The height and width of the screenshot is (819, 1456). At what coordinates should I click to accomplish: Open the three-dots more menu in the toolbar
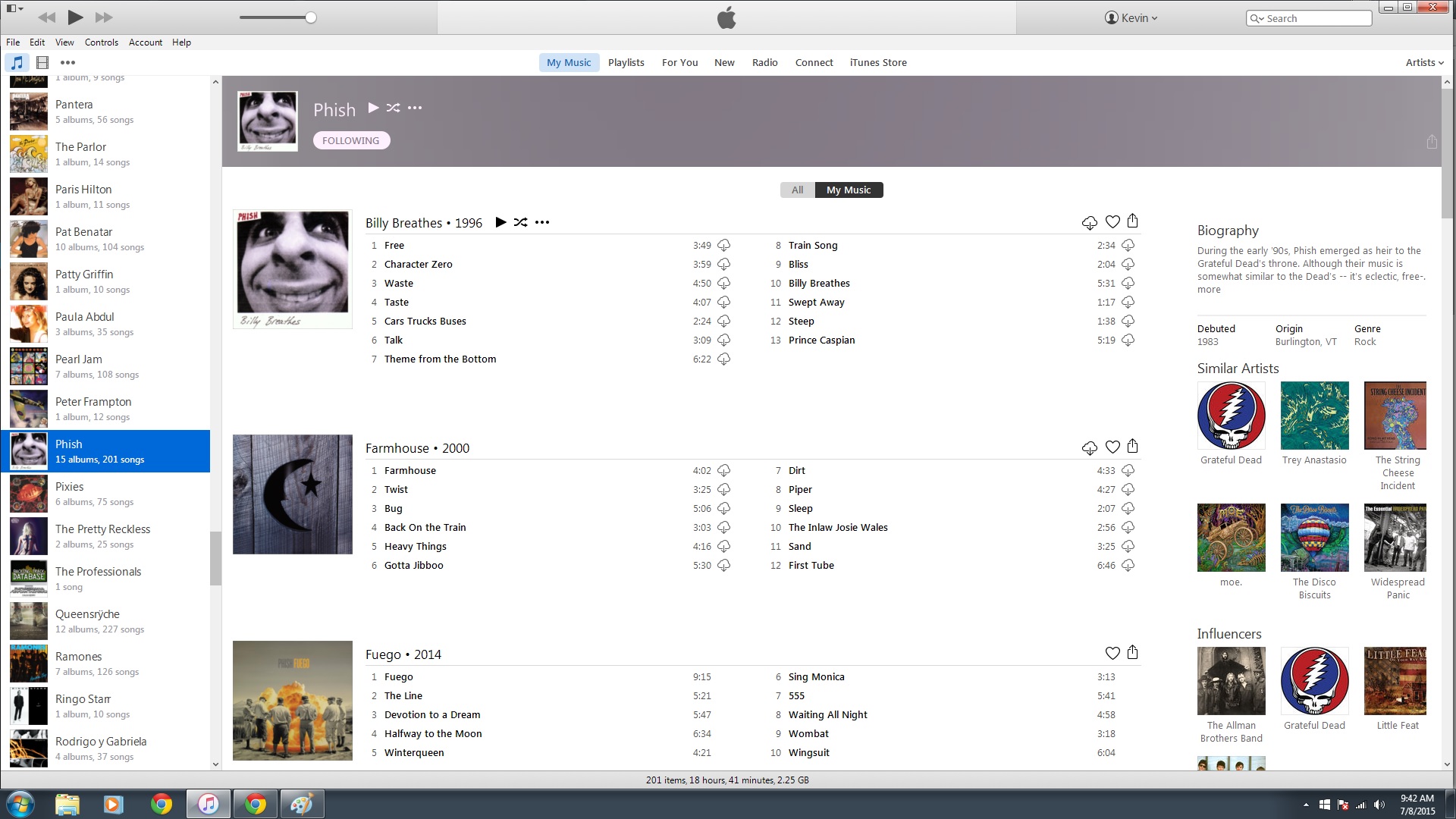(67, 63)
